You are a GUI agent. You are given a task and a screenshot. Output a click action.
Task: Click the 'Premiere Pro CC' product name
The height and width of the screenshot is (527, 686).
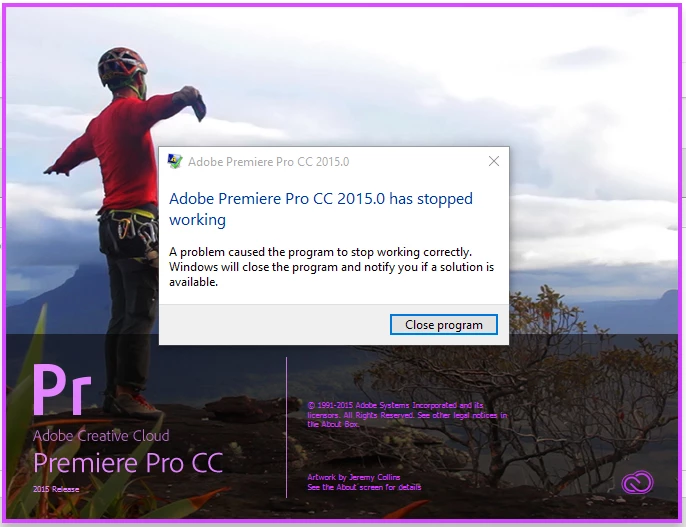point(128,463)
